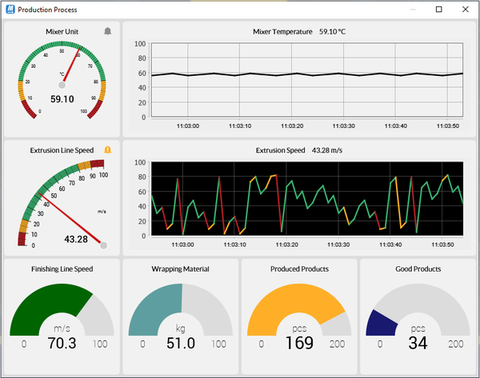480x378 pixels.
Task: Click the Production Process app icon in title bar
Action: pos(10,9)
